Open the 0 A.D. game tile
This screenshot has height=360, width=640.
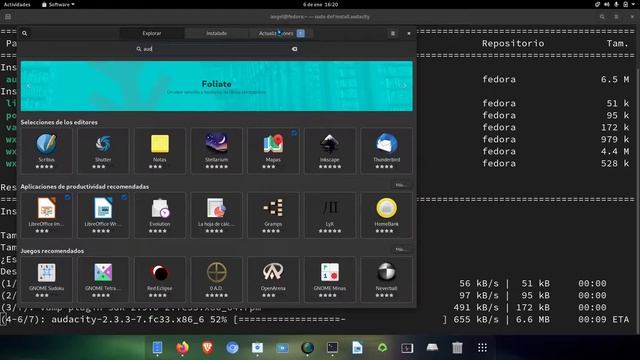pyautogui.click(x=216, y=279)
